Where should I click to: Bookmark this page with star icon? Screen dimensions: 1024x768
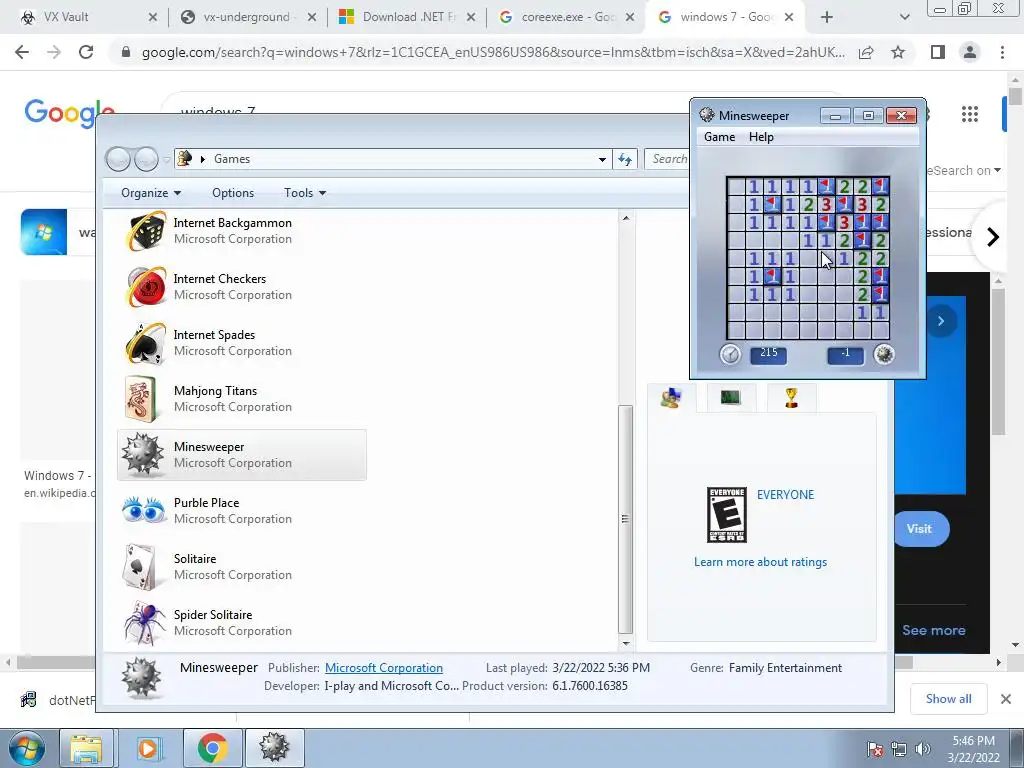(x=898, y=52)
